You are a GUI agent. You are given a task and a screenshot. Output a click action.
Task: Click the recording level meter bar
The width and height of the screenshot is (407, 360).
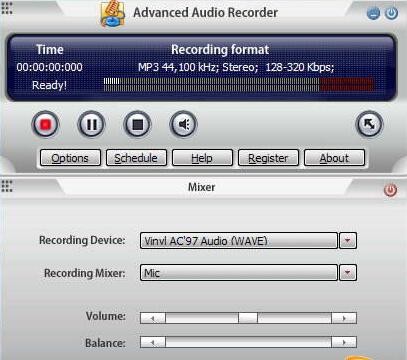[238, 85]
